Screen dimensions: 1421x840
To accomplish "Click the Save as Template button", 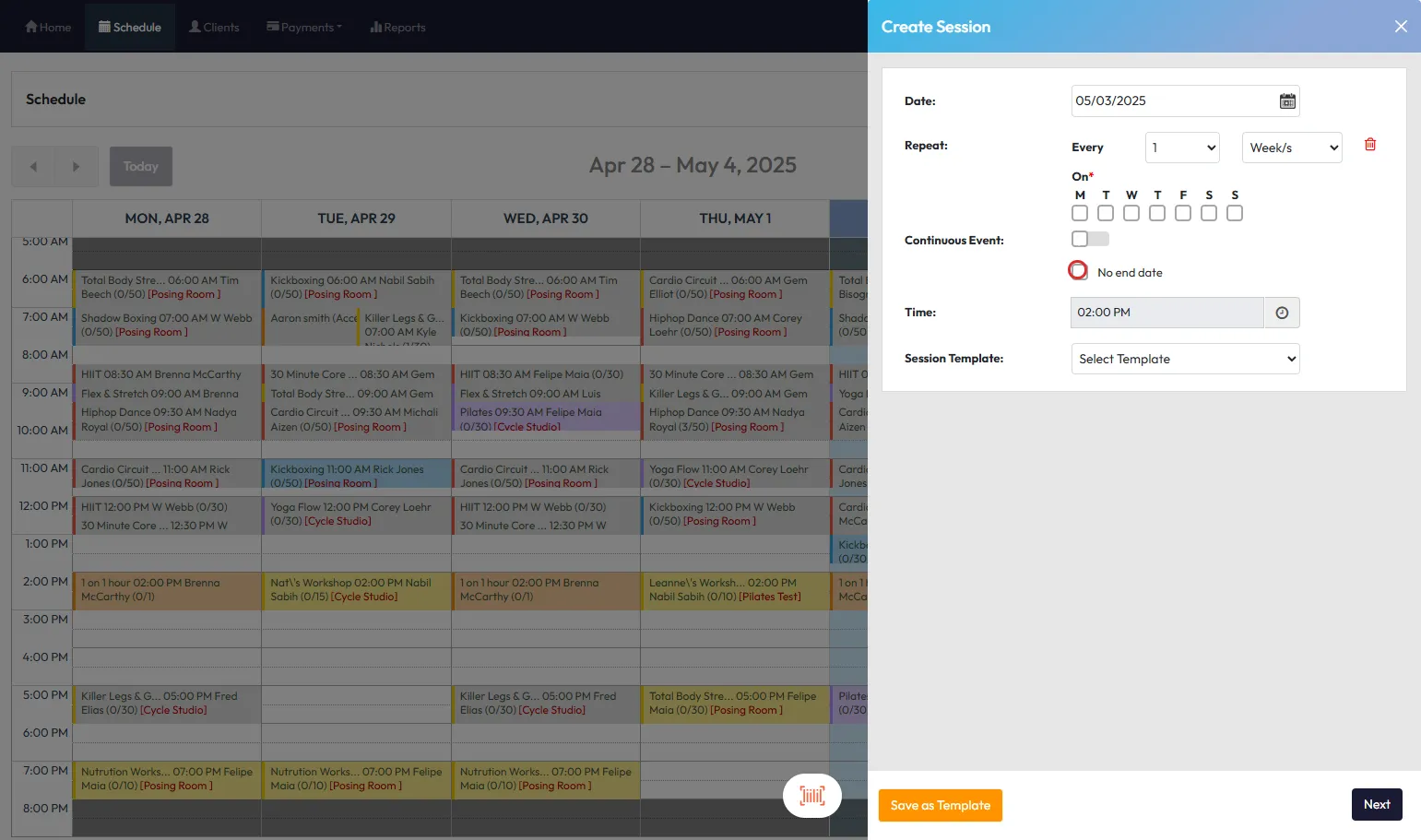I will click(940, 805).
